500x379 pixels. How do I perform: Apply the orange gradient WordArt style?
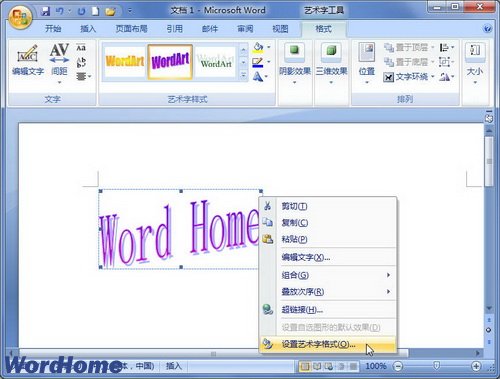coord(124,62)
